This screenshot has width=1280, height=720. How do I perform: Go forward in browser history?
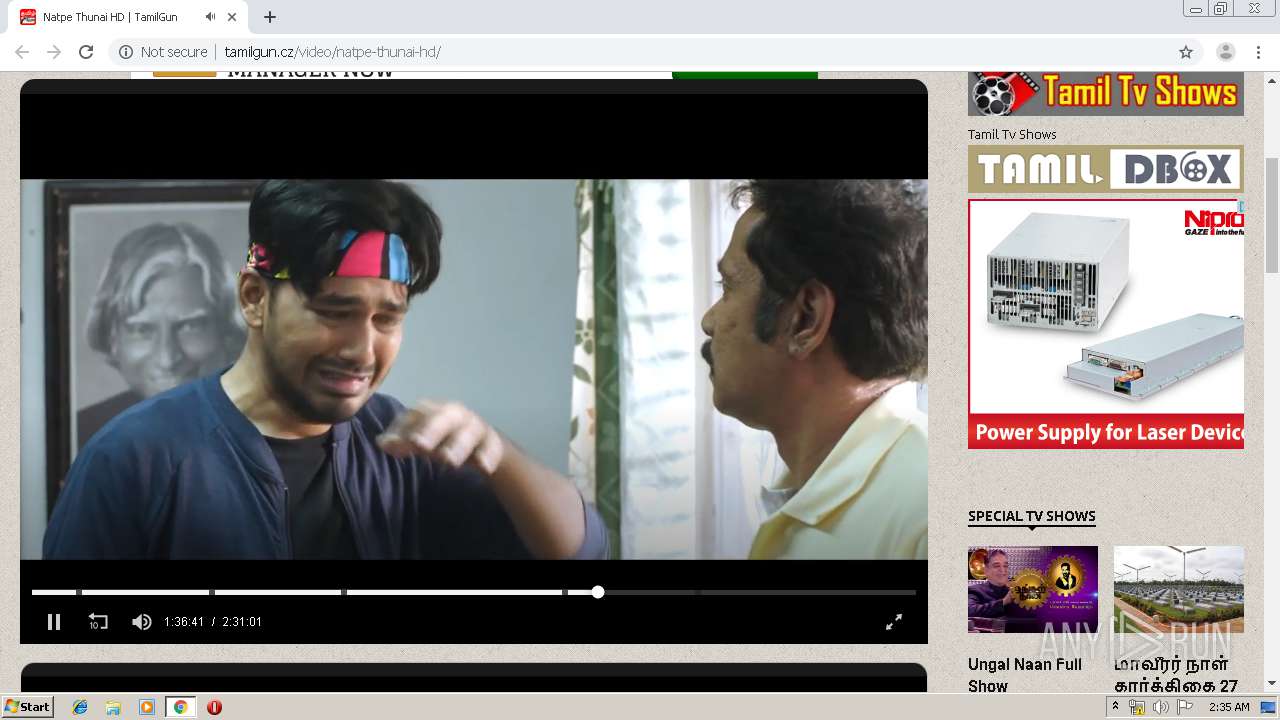pyautogui.click(x=54, y=52)
